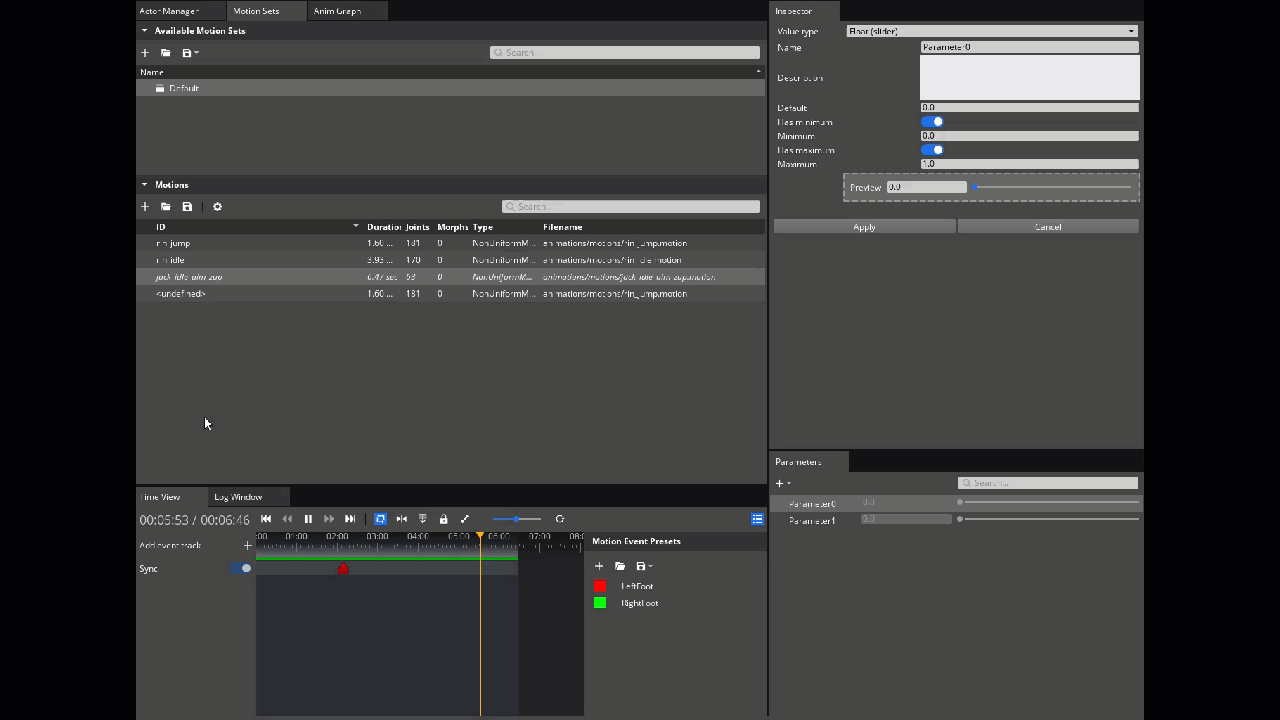Viewport: 1280px width, 720px height.
Task: Enable the Sync toggle in the timeline
Action: 240,568
